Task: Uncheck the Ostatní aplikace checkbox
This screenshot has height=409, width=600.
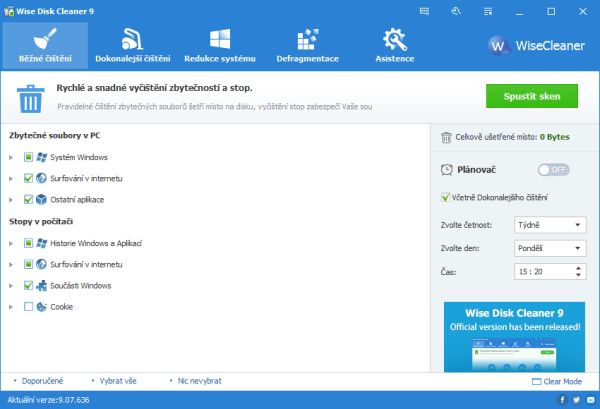Action: click(x=28, y=199)
